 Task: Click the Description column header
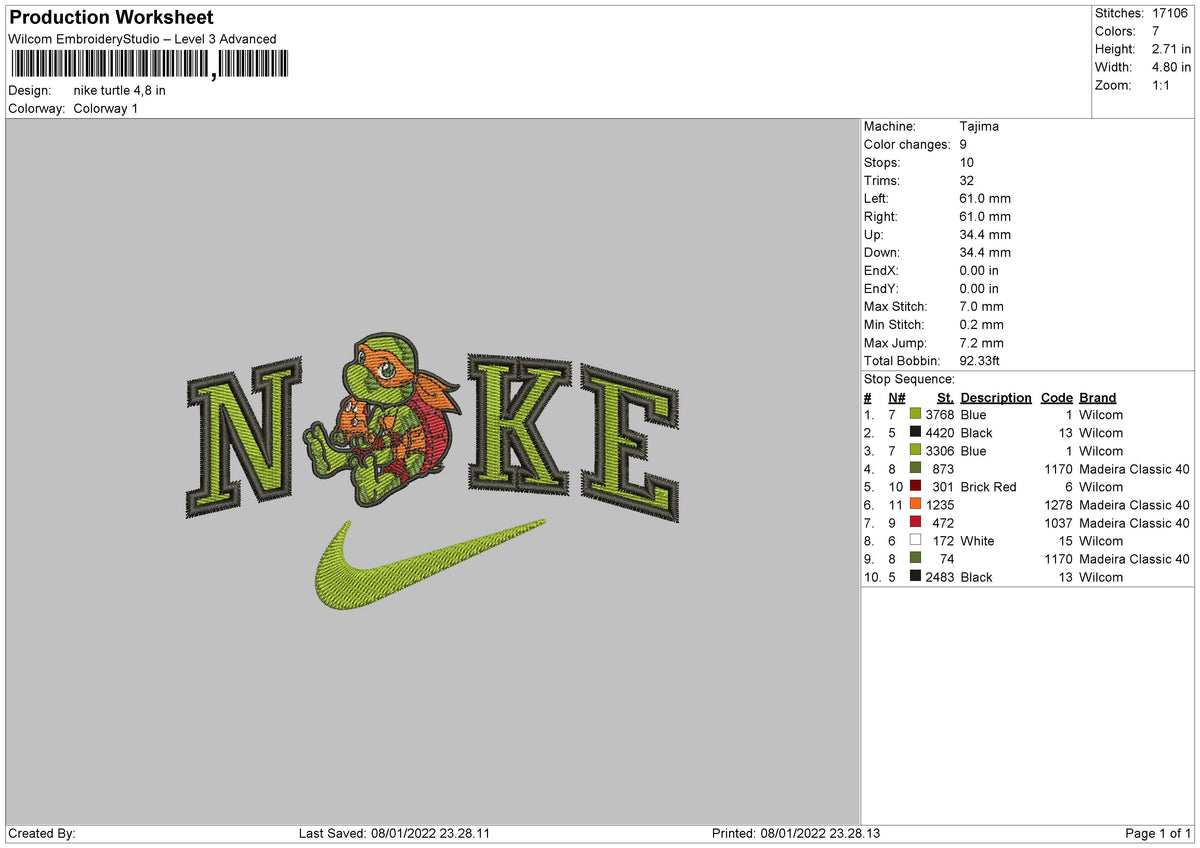[x=996, y=397]
